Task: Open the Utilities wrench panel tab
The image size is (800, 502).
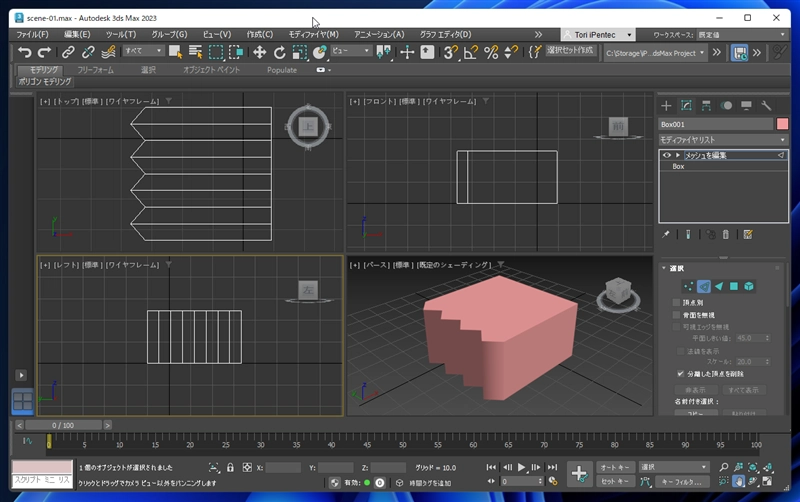Action: coord(766,106)
